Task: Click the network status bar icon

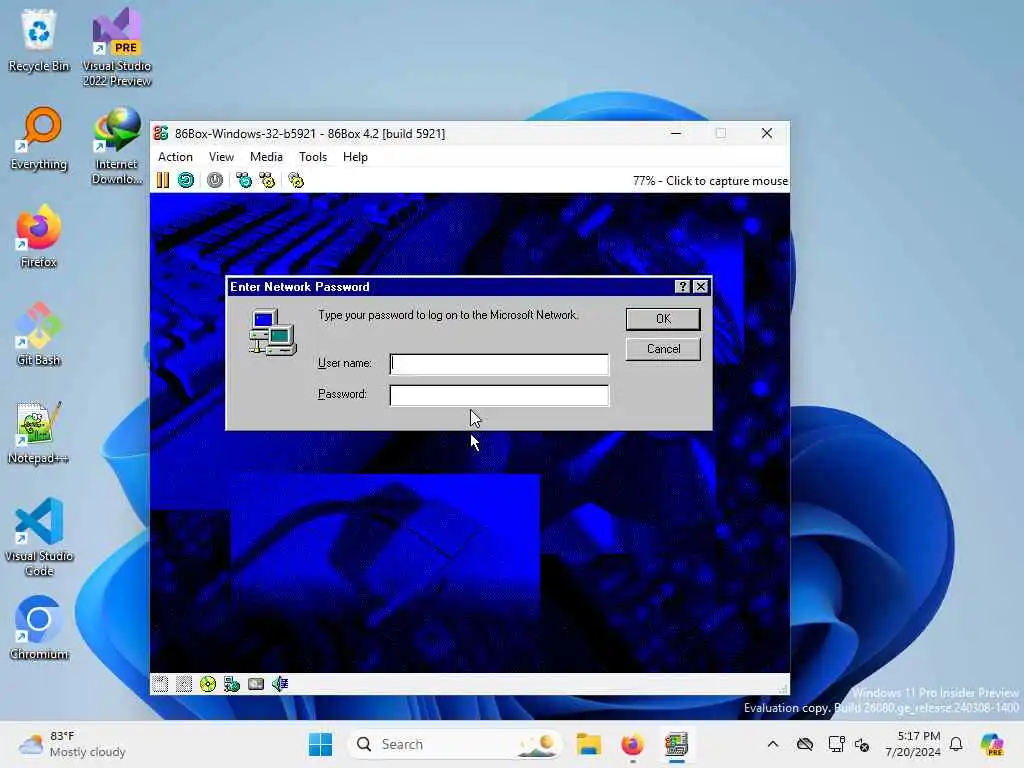Action: pyautogui.click(x=232, y=684)
